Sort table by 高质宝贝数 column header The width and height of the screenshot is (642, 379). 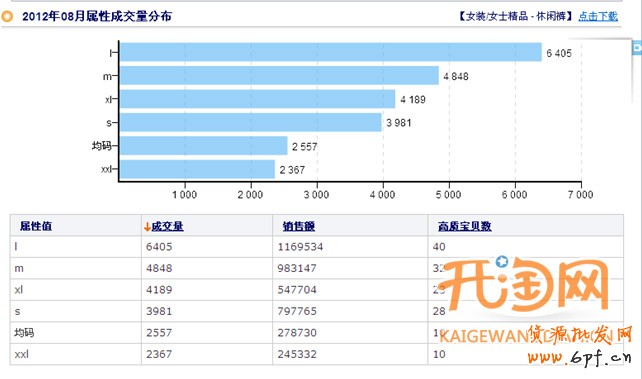(464, 226)
